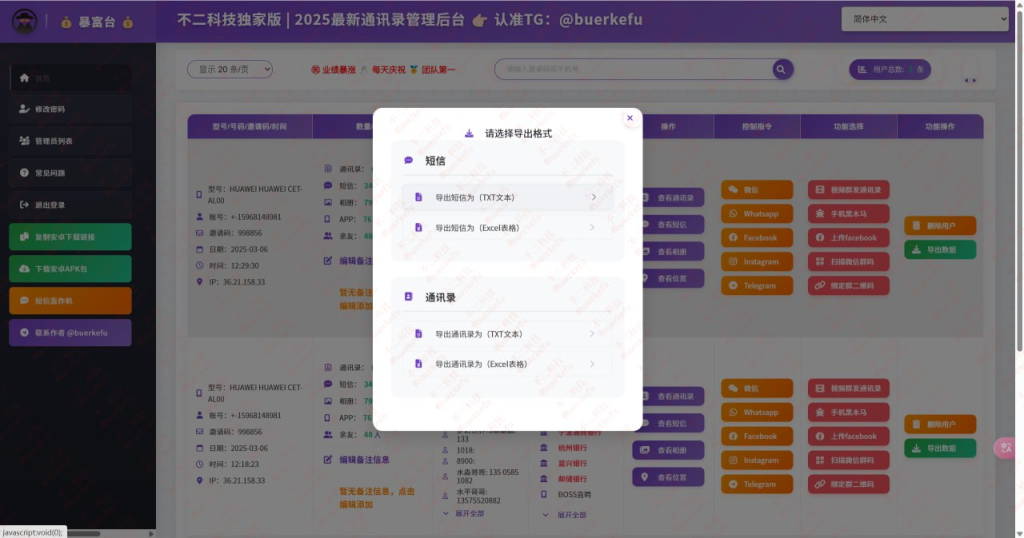Click the search magnifier button

pyautogui.click(x=781, y=69)
